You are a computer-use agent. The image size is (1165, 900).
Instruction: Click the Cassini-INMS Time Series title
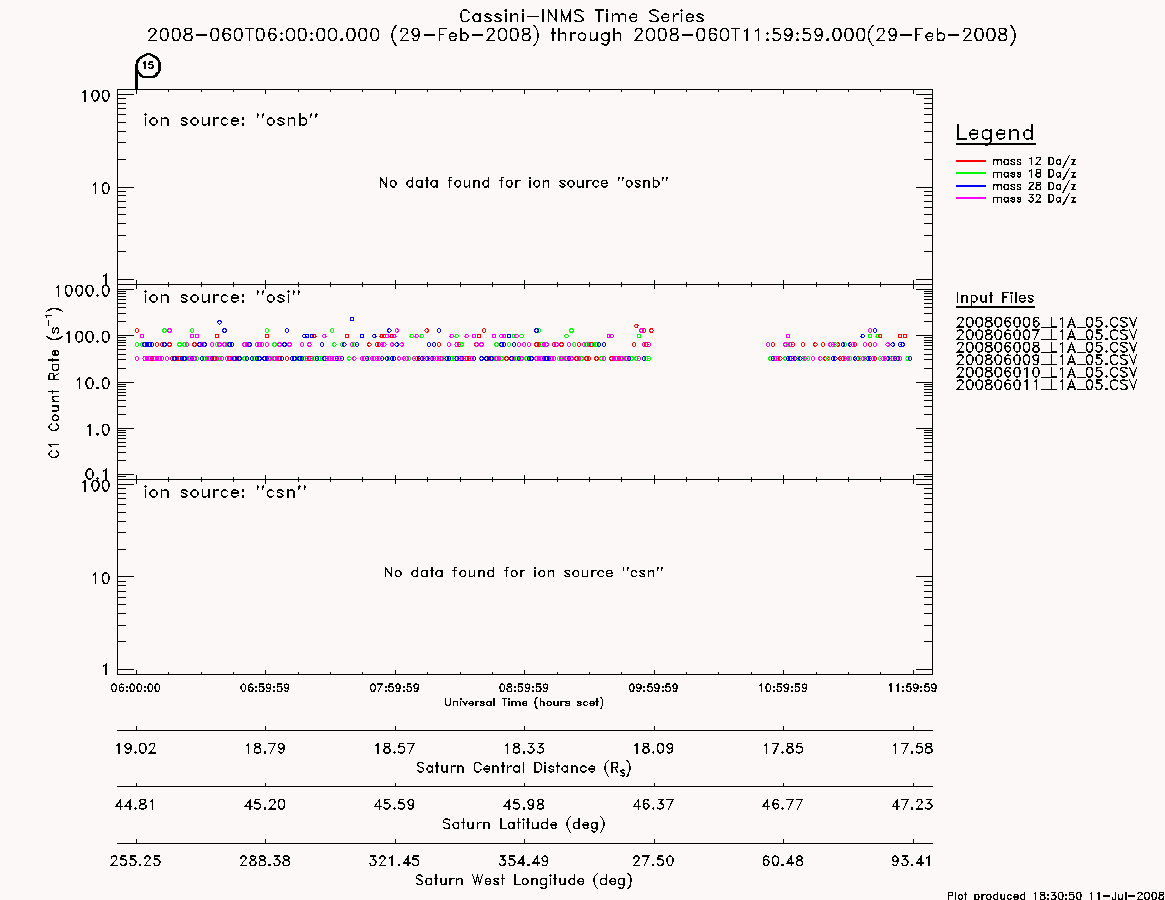tap(582, 16)
